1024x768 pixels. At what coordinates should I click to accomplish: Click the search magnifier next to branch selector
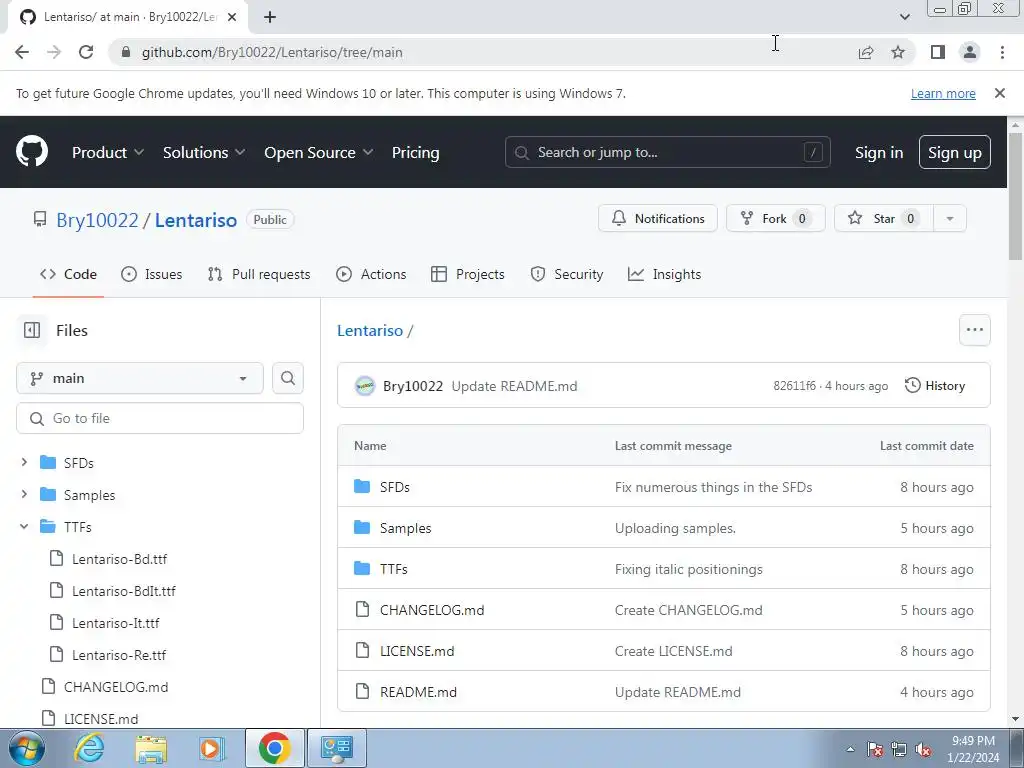point(288,378)
